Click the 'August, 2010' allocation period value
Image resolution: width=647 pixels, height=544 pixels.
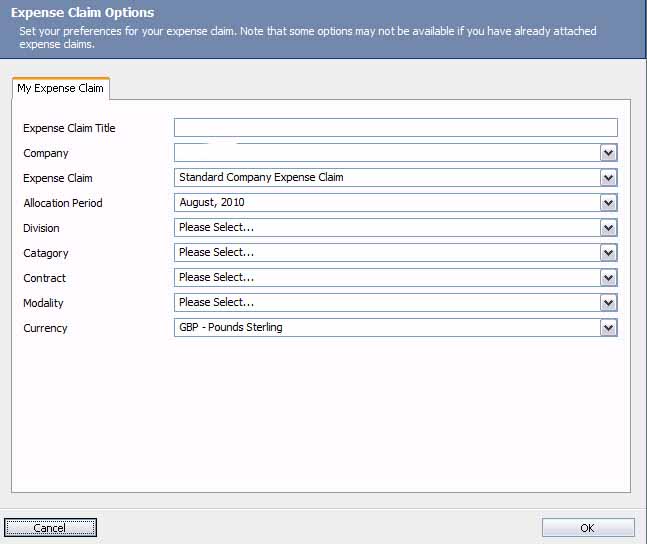click(x=212, y=203)
